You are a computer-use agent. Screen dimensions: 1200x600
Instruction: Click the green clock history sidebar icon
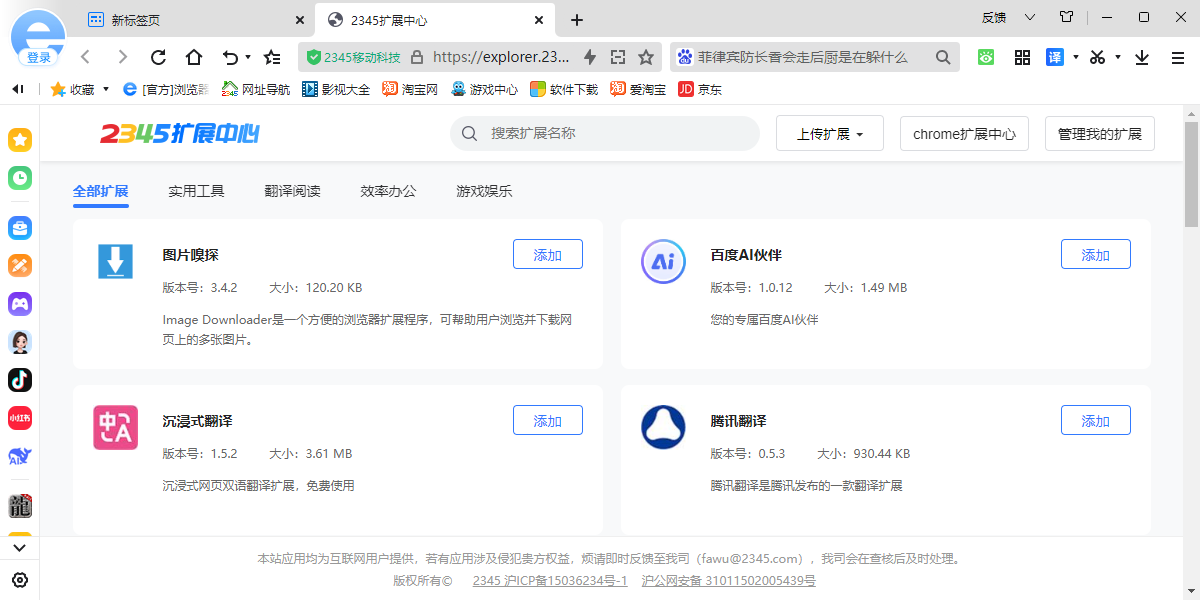pyautogui.click(x=20, y=178)
